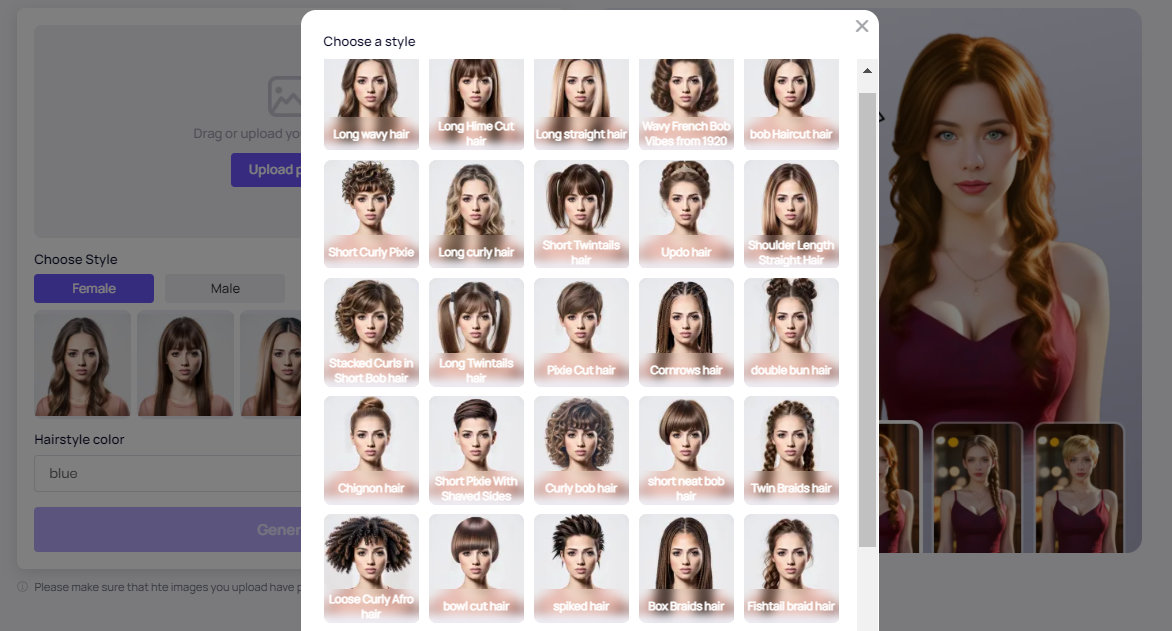Close the Choose a style dialog
The height and width of the screenshot is (631, 1172).
pyautogui.click(x=861, y=26)
